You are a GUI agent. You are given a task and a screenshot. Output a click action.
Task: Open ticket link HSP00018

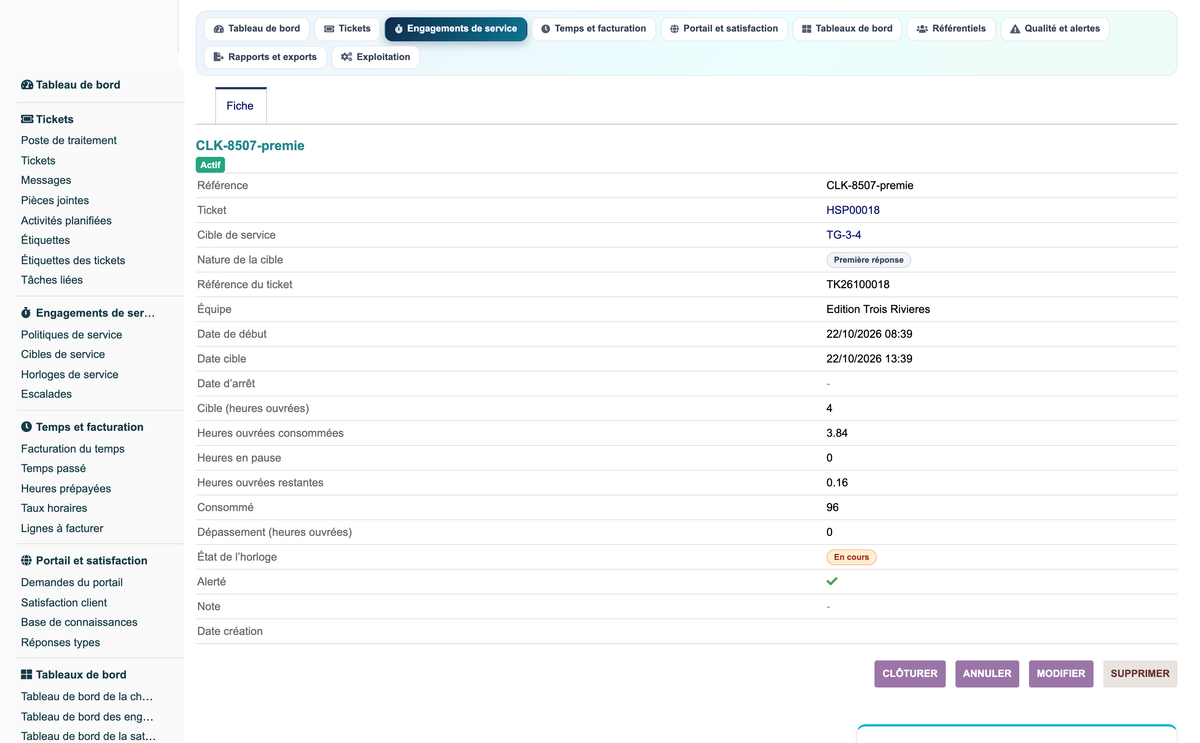[x=853, y=210]
